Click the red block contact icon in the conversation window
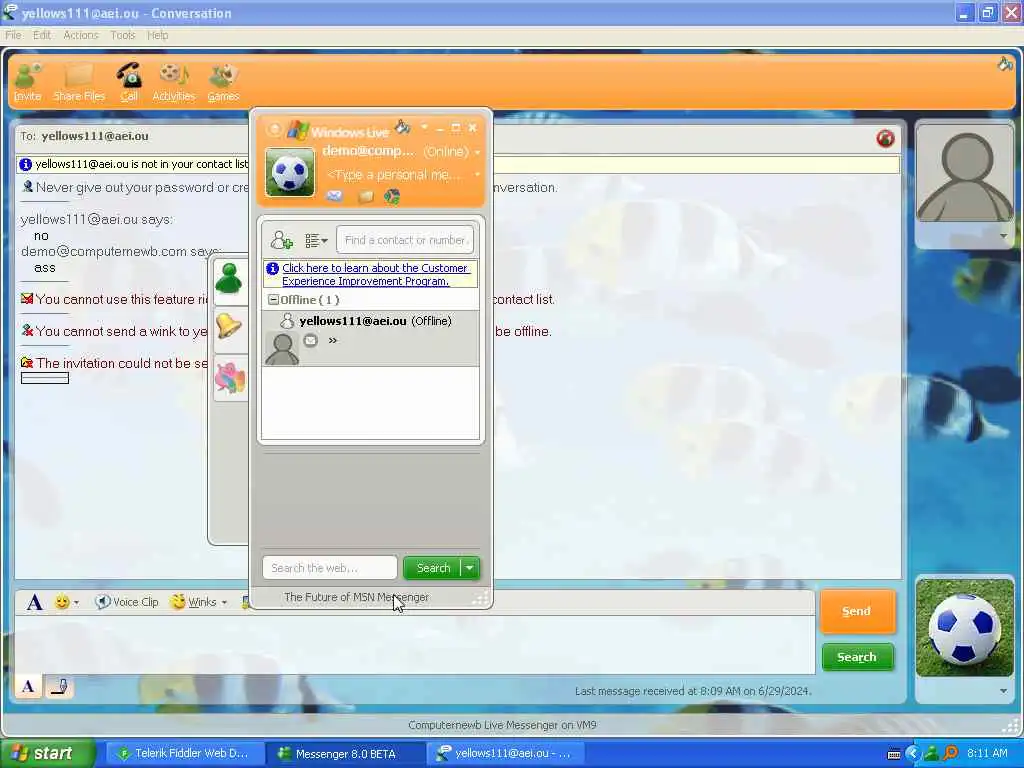Screen dimensions: 1024x768 885,138
